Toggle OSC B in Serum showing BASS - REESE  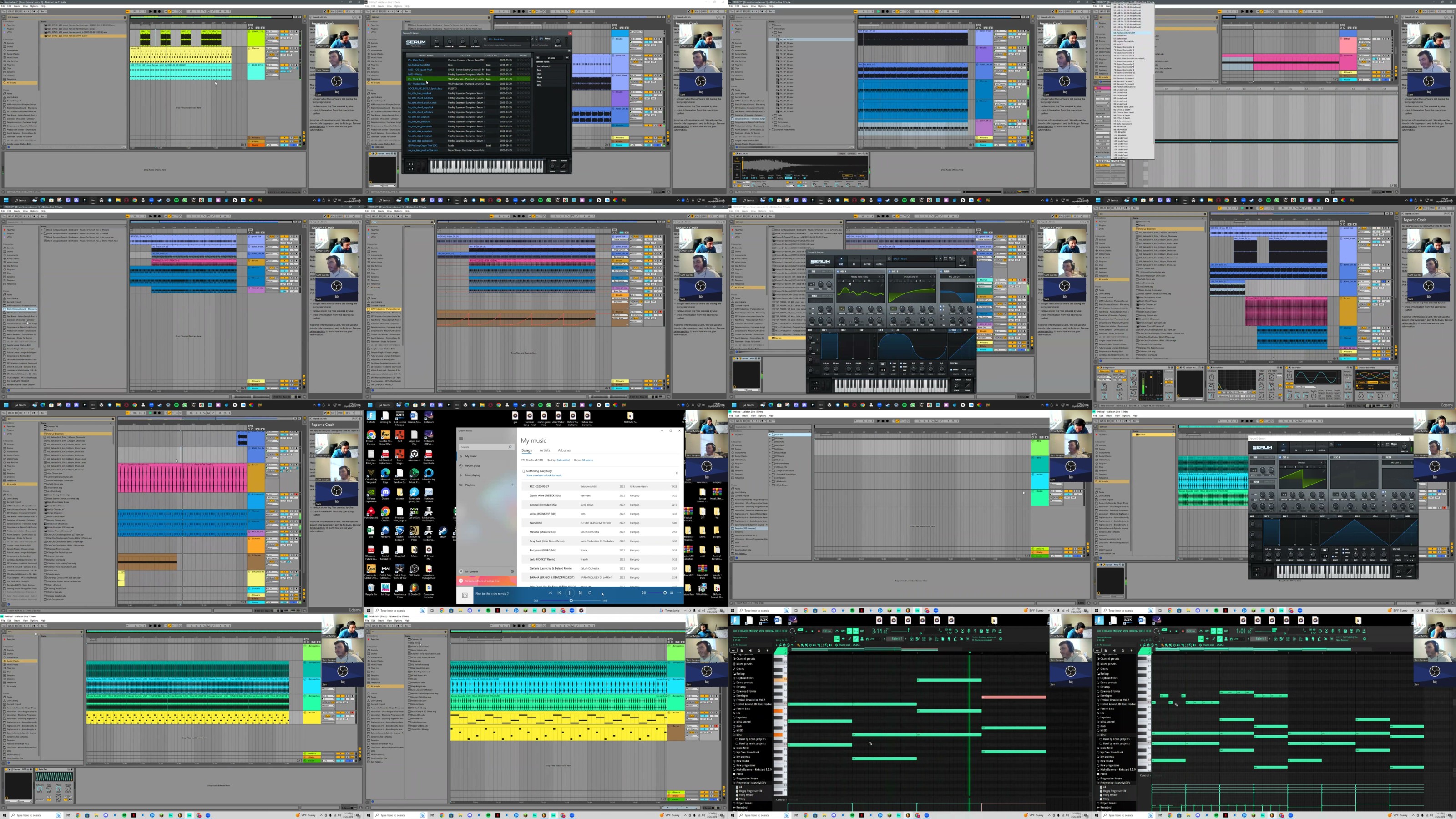[890, 271]
